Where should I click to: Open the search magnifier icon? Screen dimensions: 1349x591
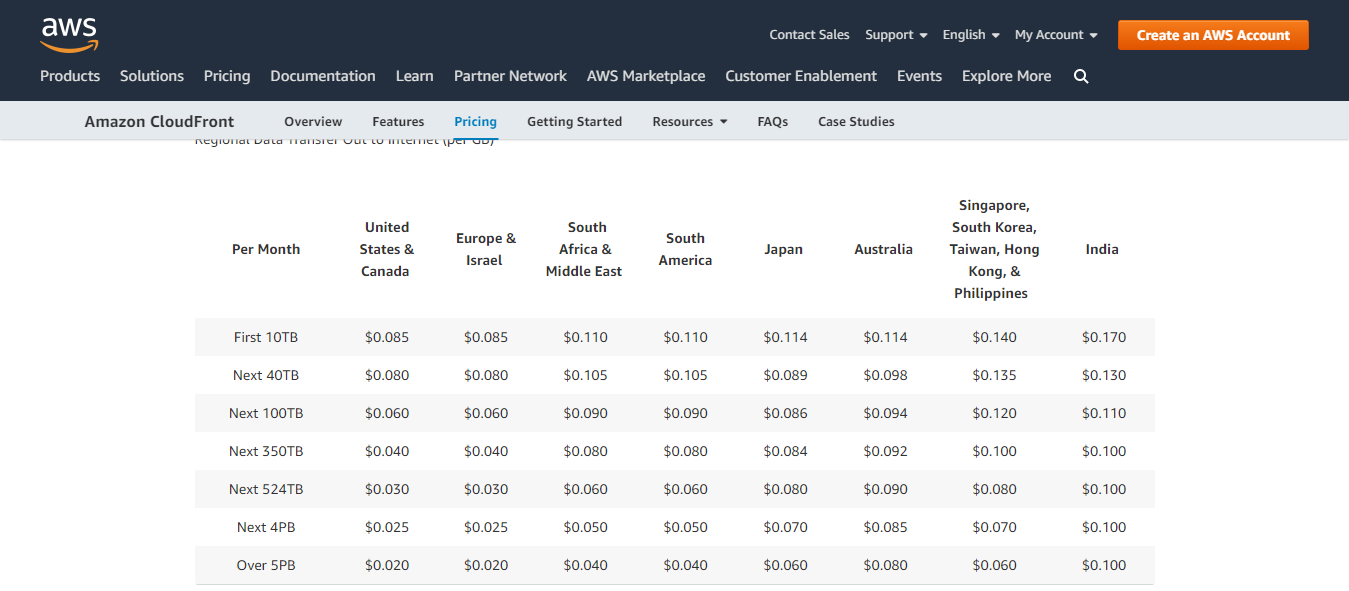click(x=1080, y=76)
